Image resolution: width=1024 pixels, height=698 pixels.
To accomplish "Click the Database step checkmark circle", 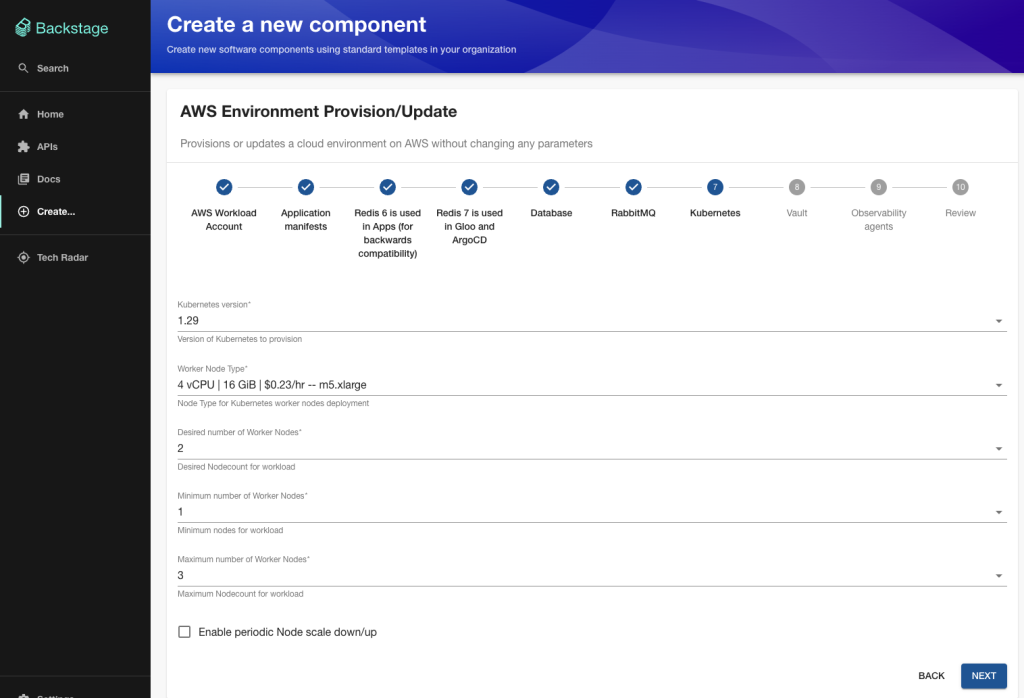I will pos(551,187).
